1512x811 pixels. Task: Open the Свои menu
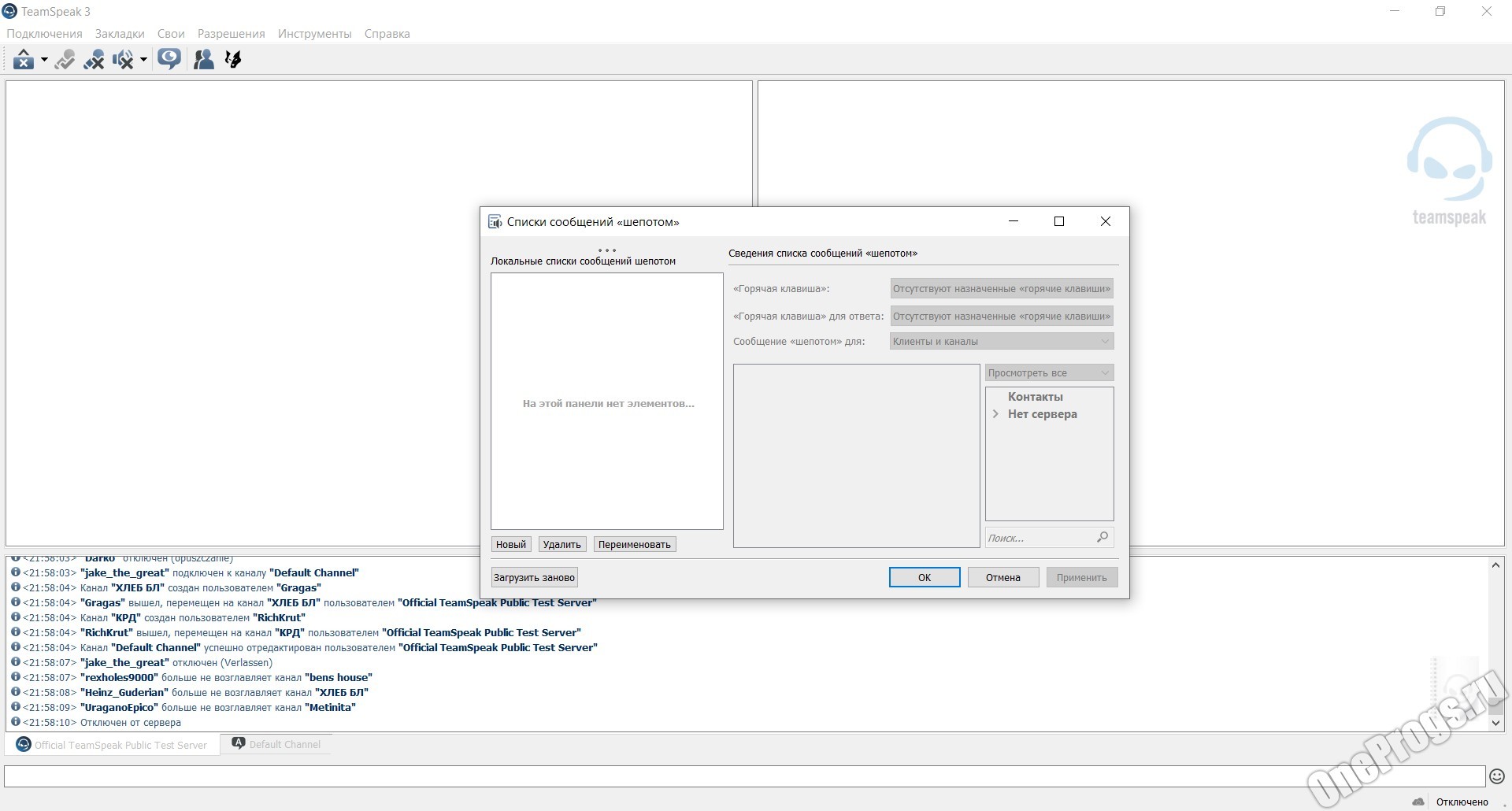(x=171, y=34)
